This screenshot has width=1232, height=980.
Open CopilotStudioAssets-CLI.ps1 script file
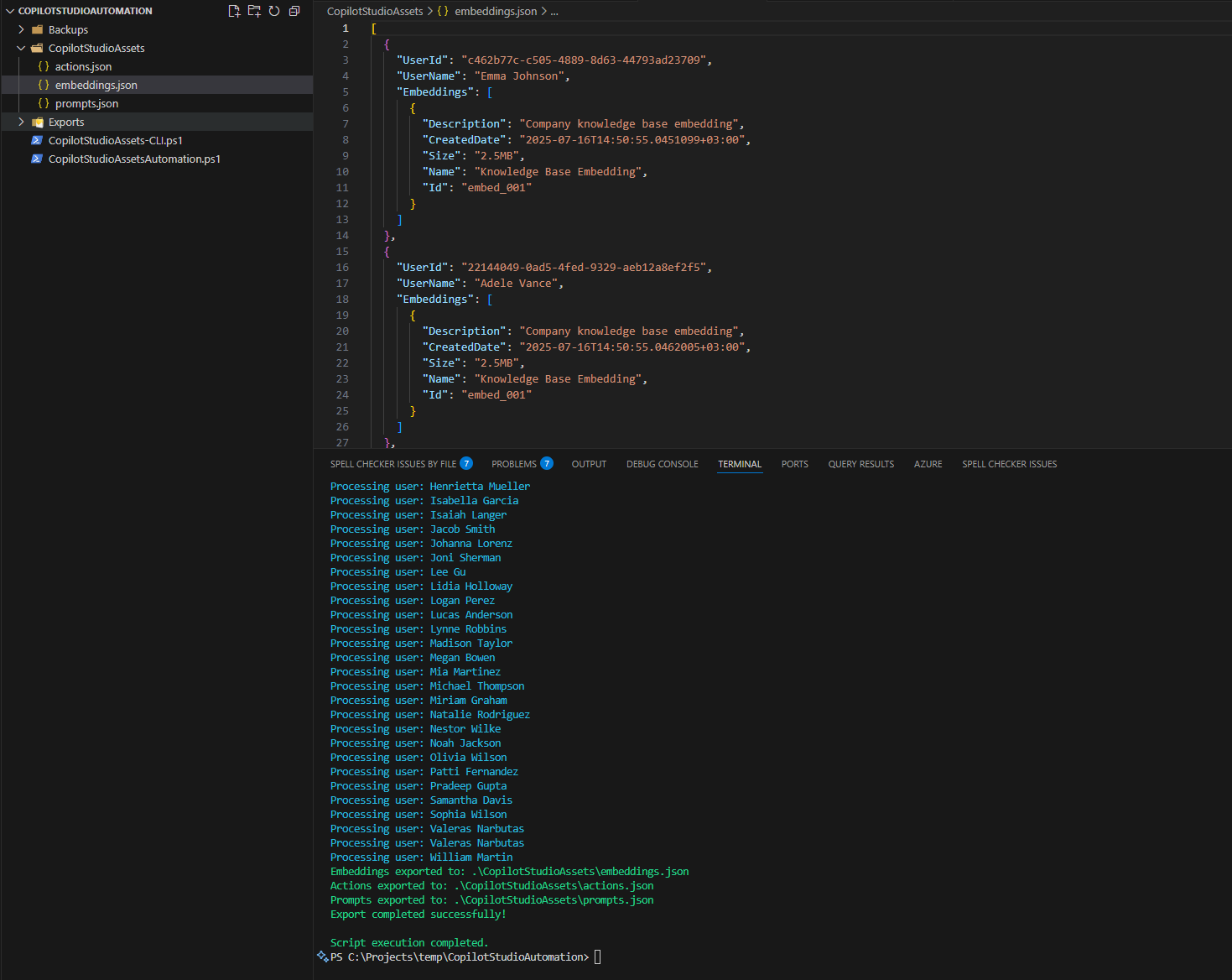pos(158,140)
